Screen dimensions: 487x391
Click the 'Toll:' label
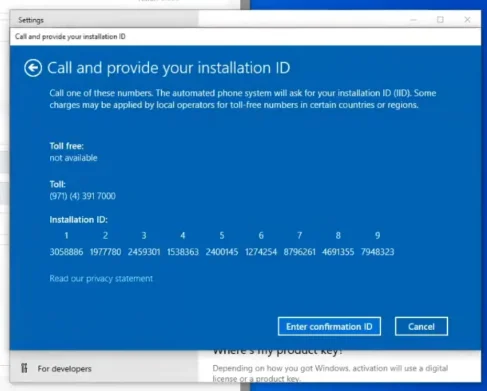coord(58,184)
